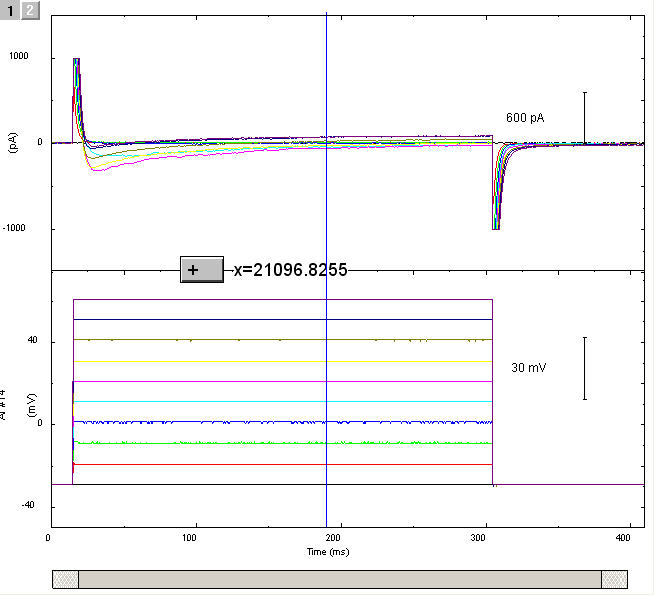This screenshot has height=596, width=655.
Task: Select the noisy green voltage trace
Action: coord(250,442)
